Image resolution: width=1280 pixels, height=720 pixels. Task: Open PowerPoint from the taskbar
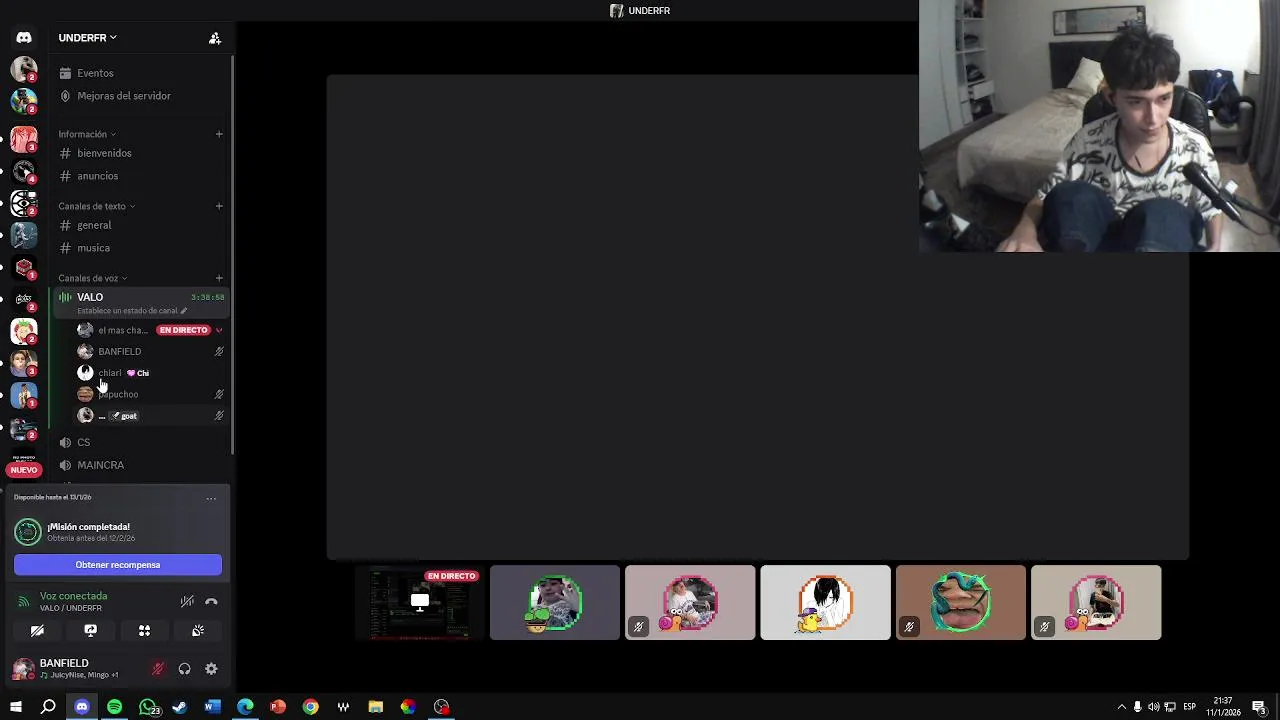(x=278, y=707)
